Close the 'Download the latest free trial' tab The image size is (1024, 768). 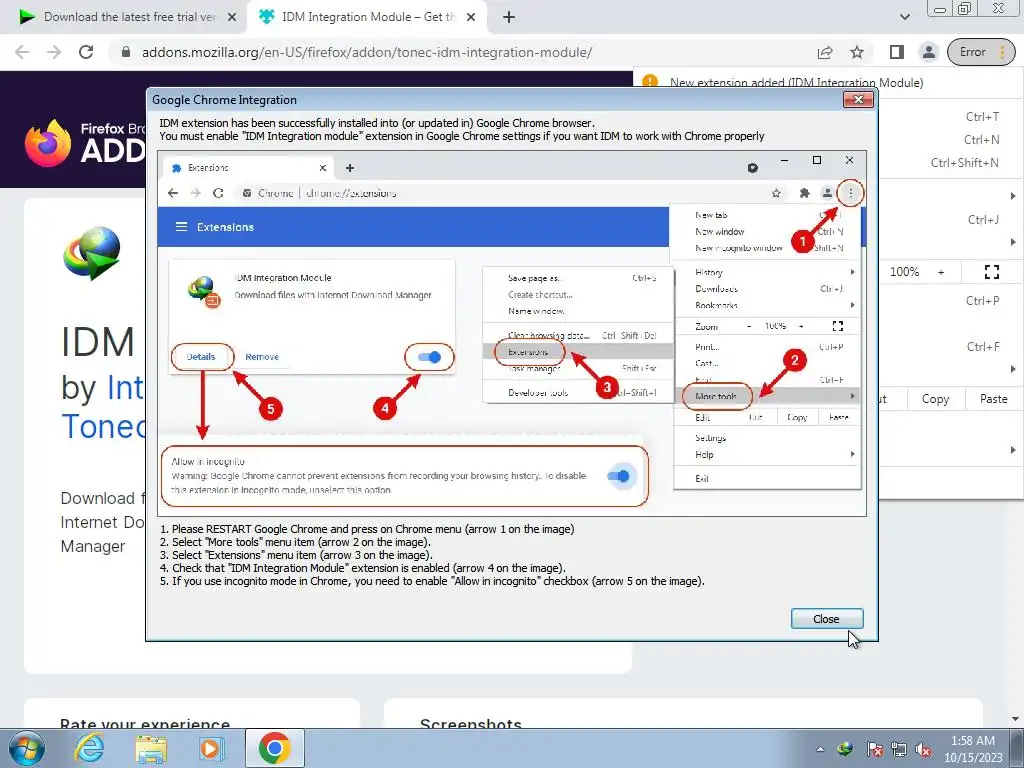coord(232,17)
